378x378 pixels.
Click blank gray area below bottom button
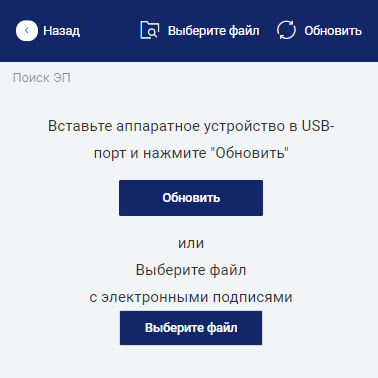[x=191, y=362]
